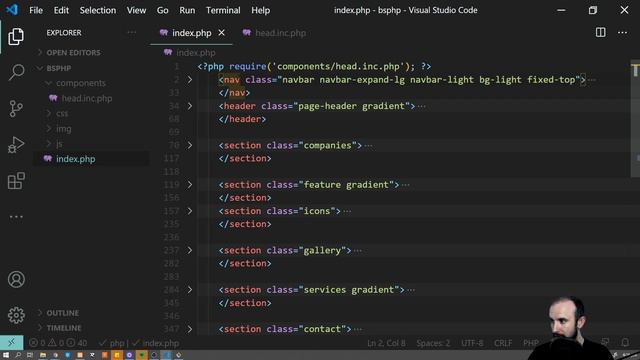Open the Explorer view in activity bar
640x360 pixels.
pos(16,37)
